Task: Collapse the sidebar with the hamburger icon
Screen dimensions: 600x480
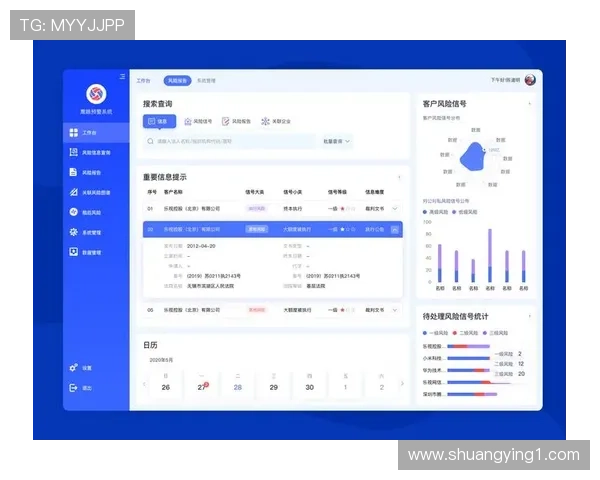Action: coord(122,77)
